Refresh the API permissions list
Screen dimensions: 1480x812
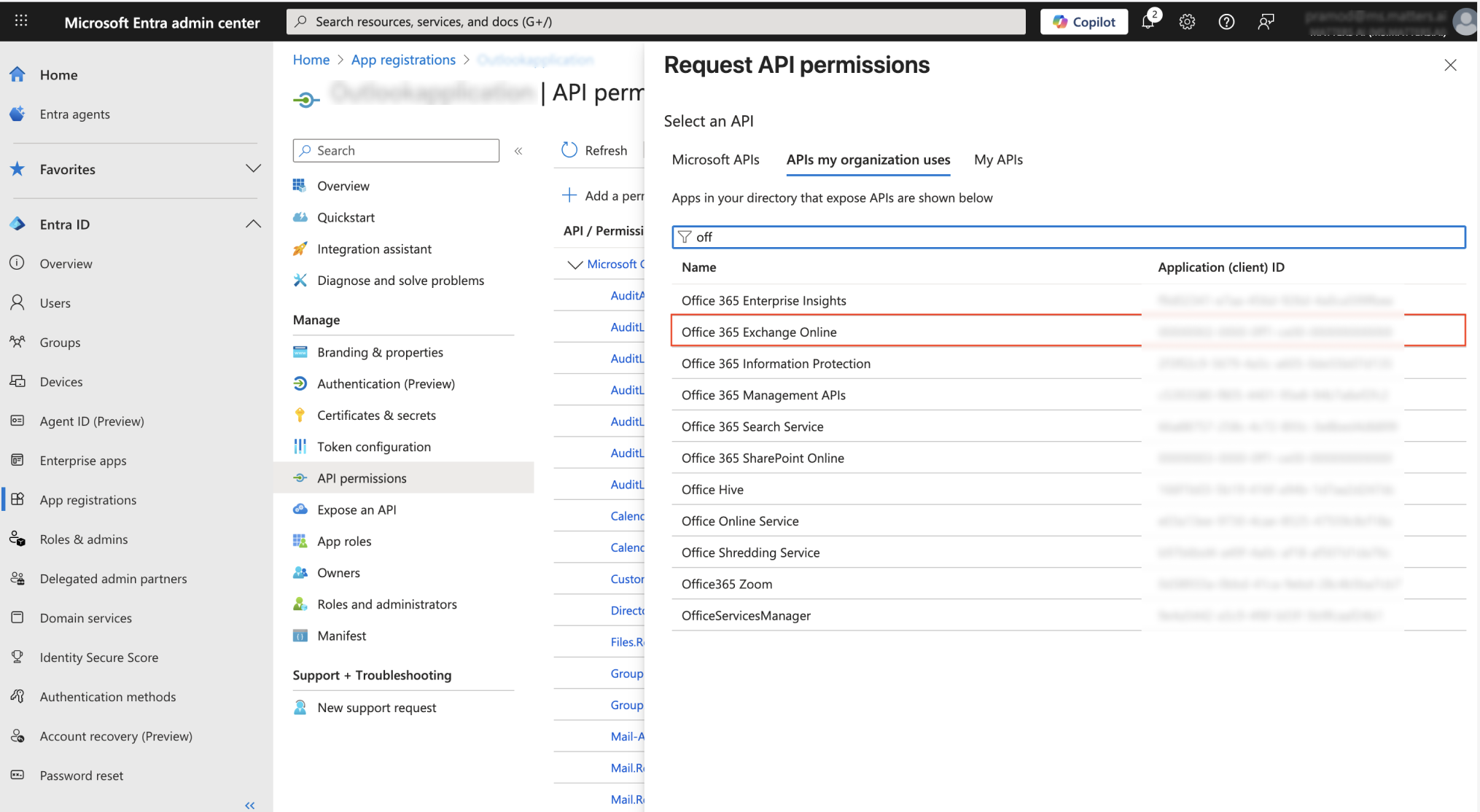(x=594, y=150)
